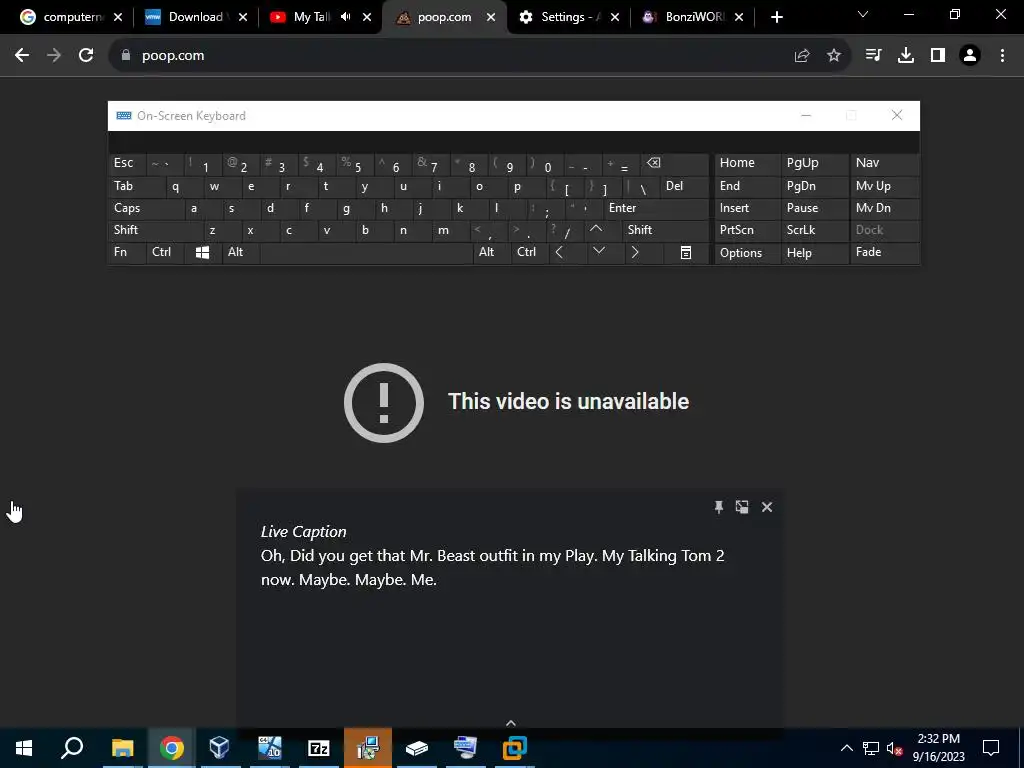Screen dimensions: 1024x768
Task: Click the muted volume tray icon
Action: [894, 748]
